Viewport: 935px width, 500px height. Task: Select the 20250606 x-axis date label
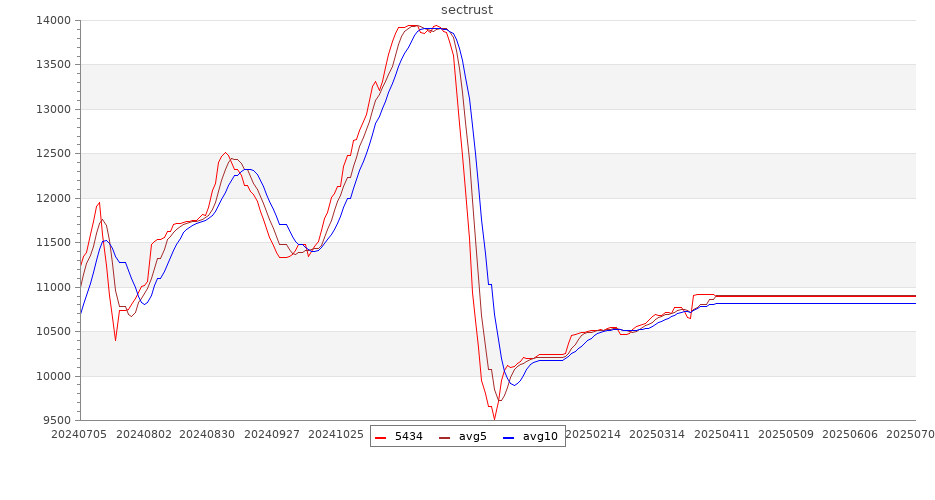pyautogui.click(x=849, y=435)
